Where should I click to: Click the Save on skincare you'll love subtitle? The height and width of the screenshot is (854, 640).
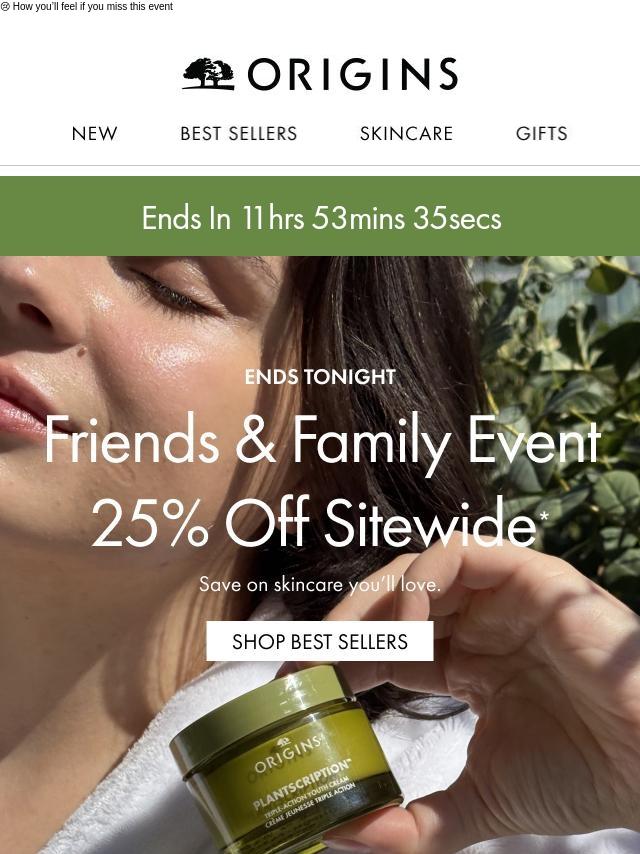[320, 584]
